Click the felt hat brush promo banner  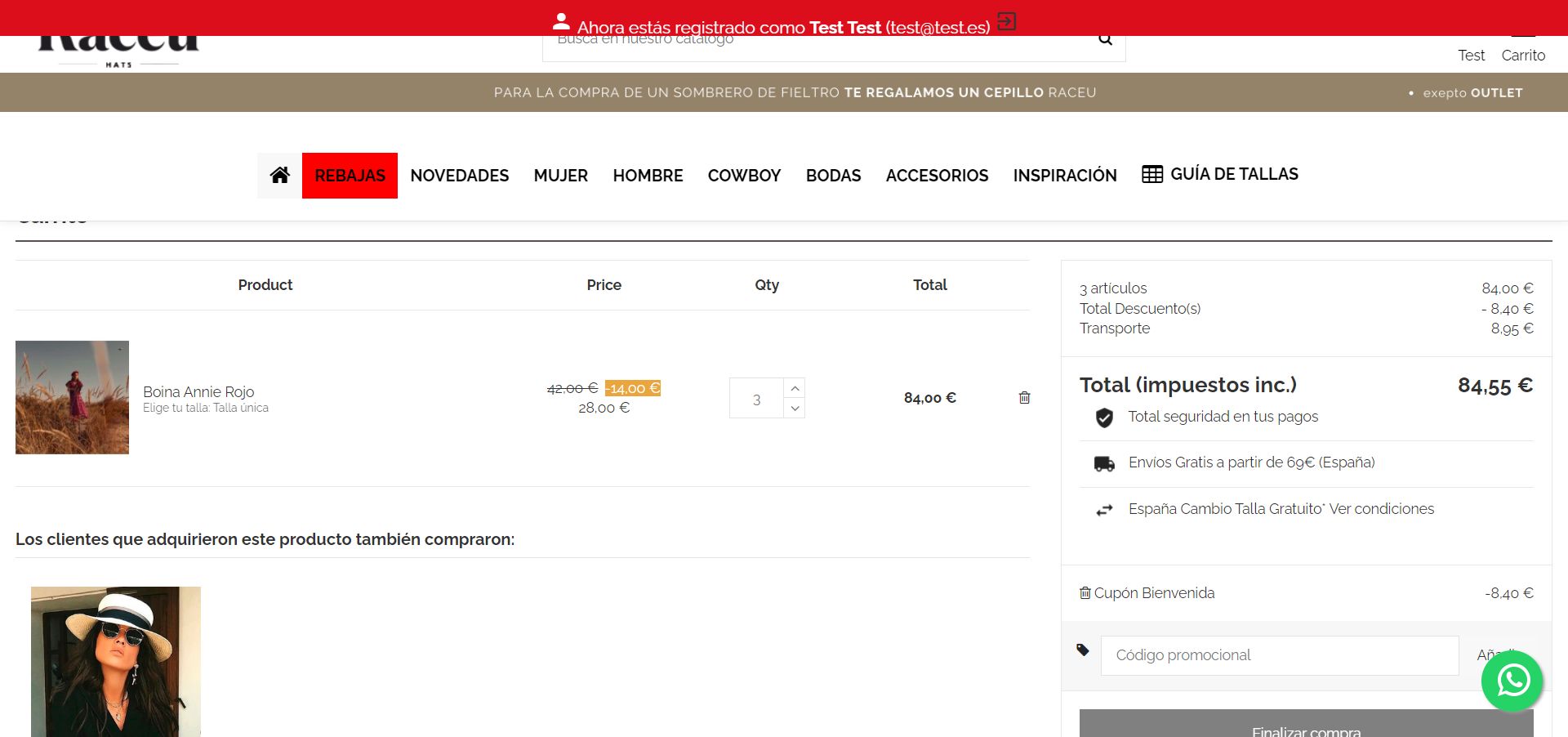click(795, 92)
